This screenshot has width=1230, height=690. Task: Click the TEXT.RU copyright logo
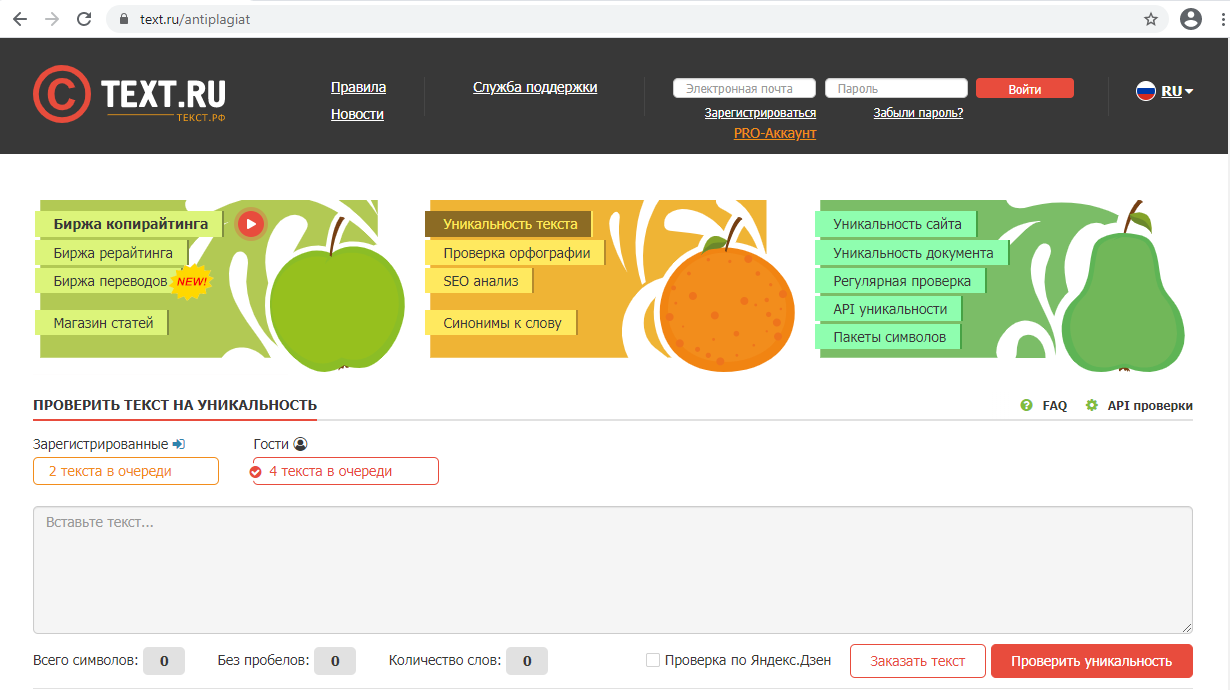61,94
